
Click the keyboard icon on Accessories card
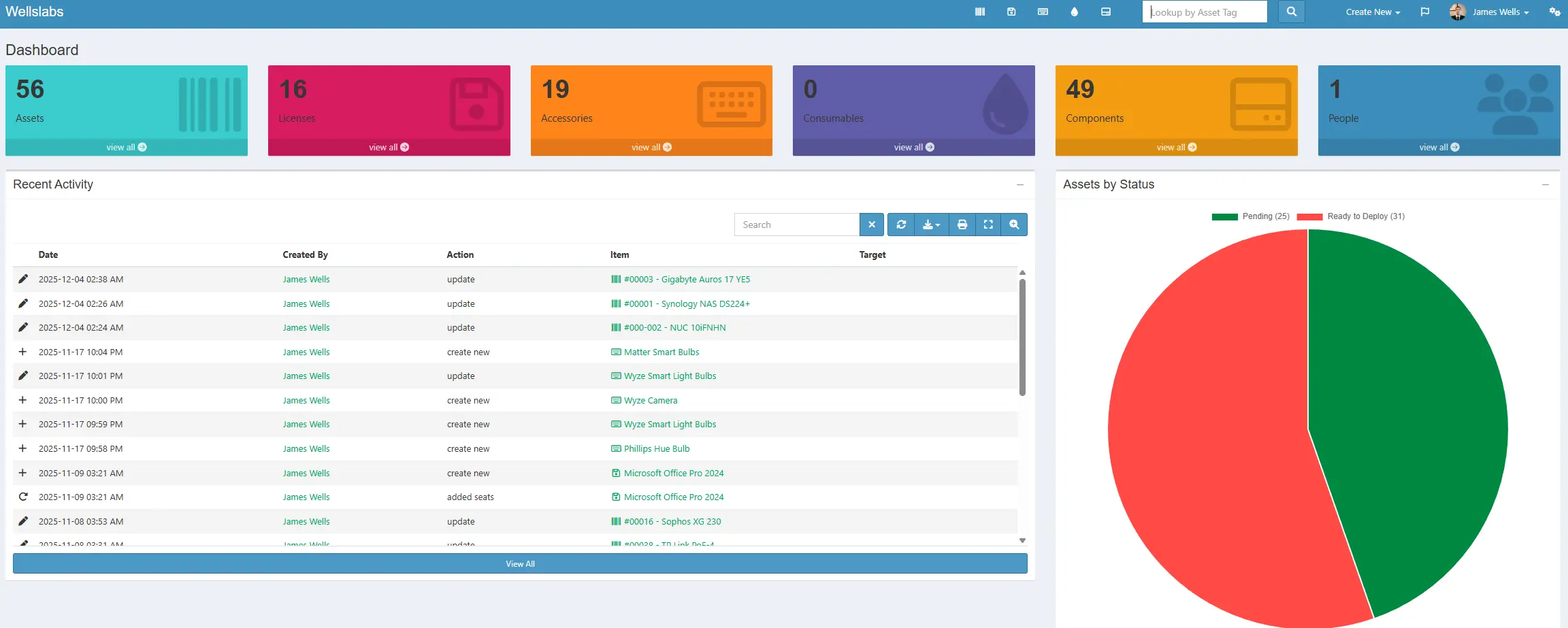pyautogui.click(x=732, y=104)
